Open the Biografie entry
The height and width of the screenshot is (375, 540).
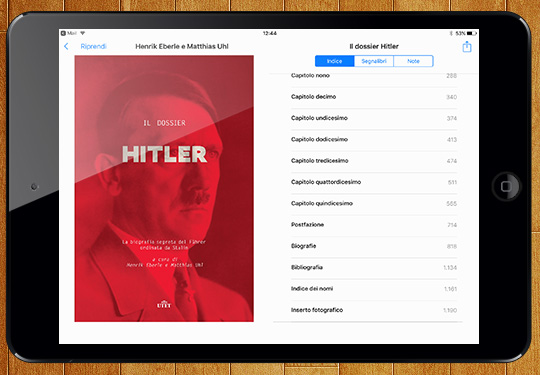(x=374, y=246)
